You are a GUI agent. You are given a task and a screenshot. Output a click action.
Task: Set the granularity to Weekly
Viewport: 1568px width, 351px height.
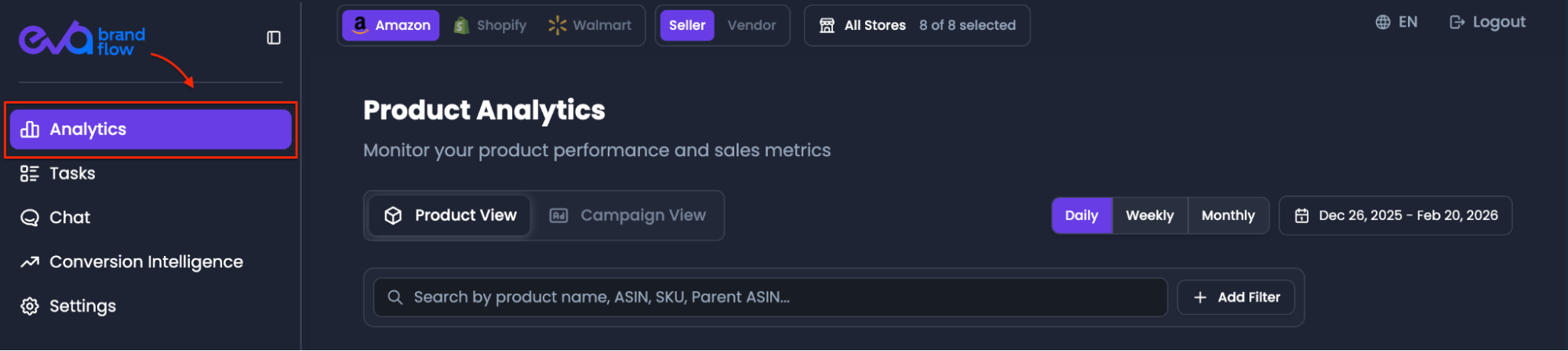[1150, 216]
